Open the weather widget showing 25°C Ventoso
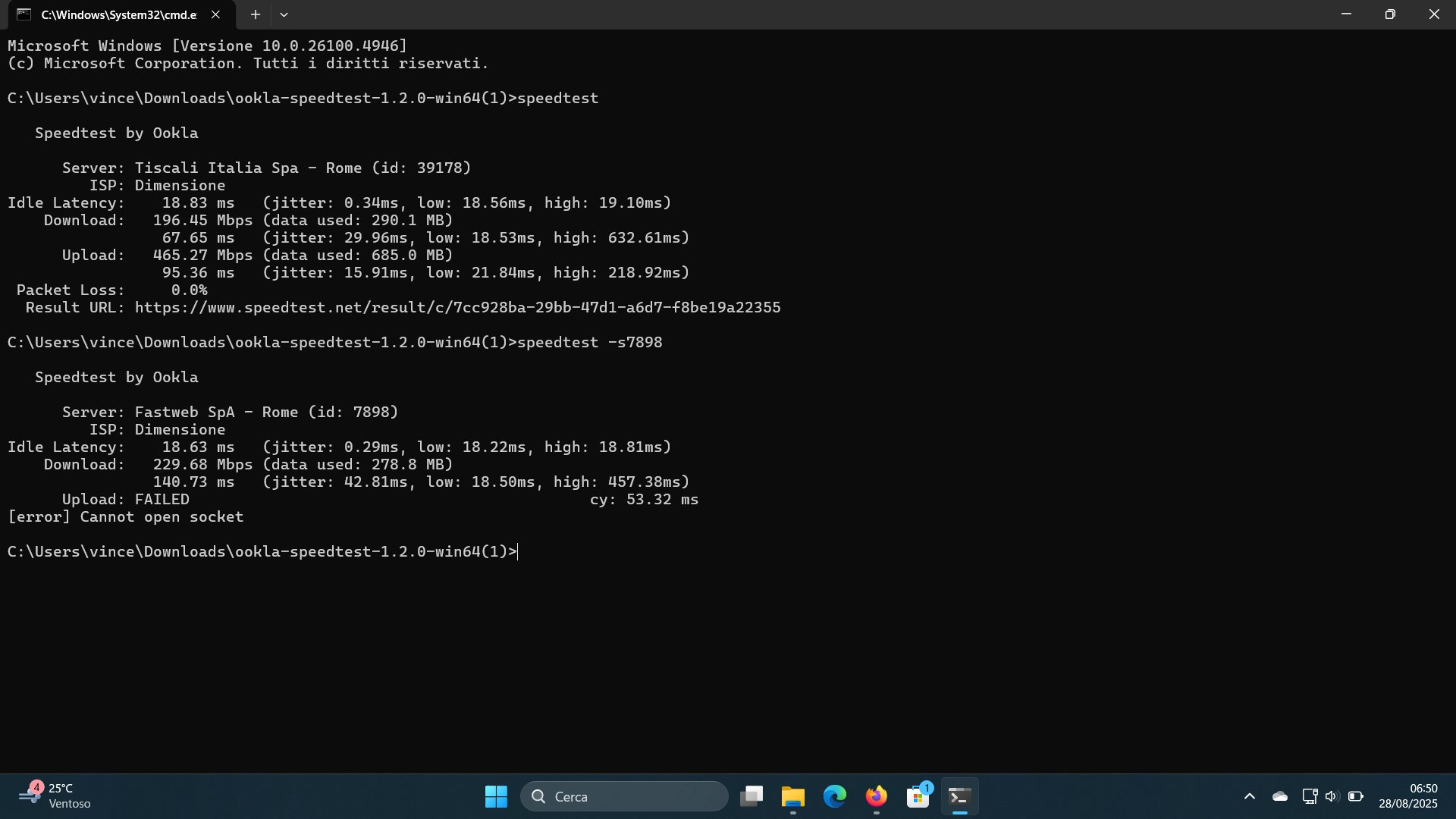Screen dimensions: 1456x819 55,796
